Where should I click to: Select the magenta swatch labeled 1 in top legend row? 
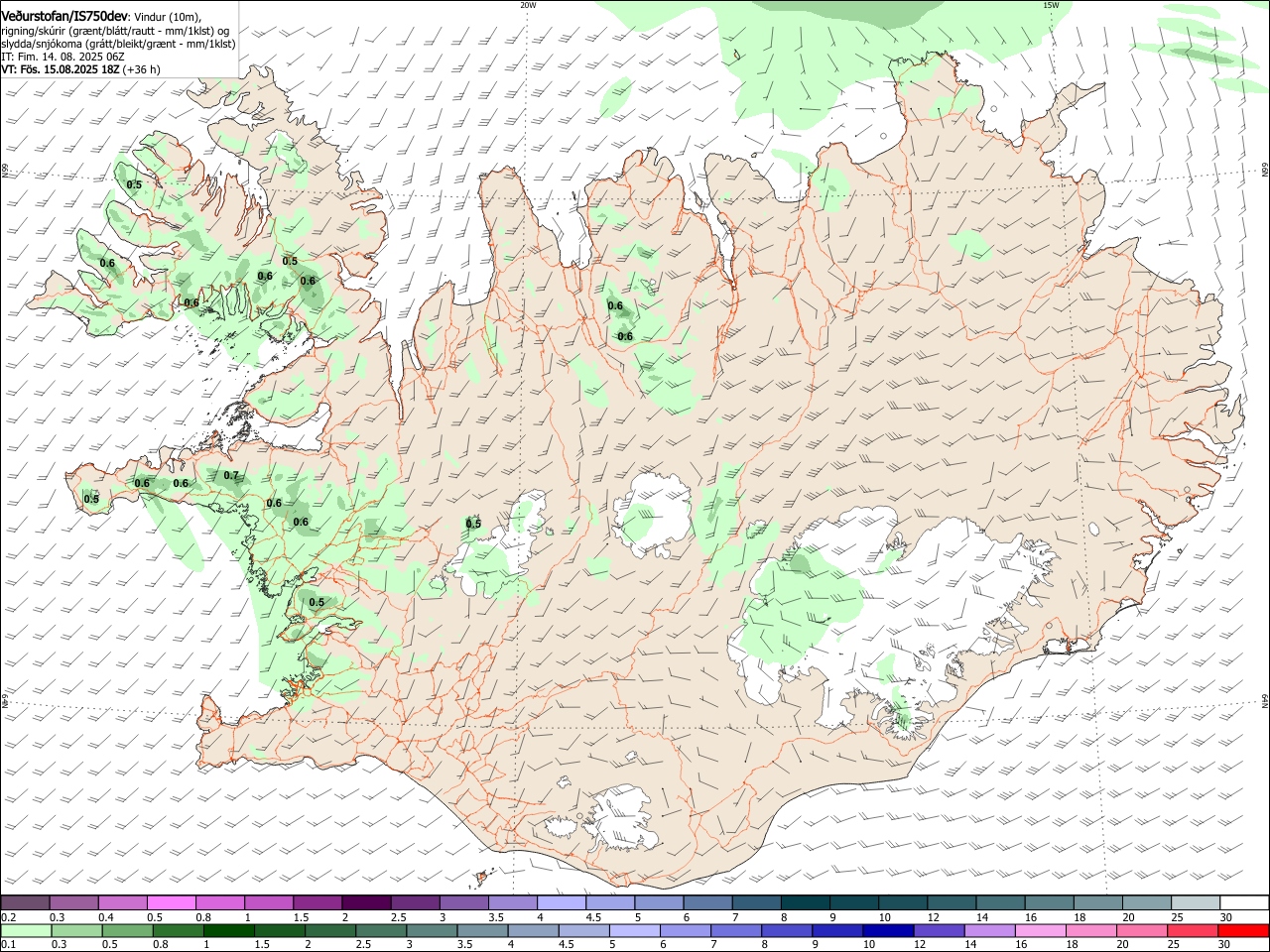pos(269,903)
